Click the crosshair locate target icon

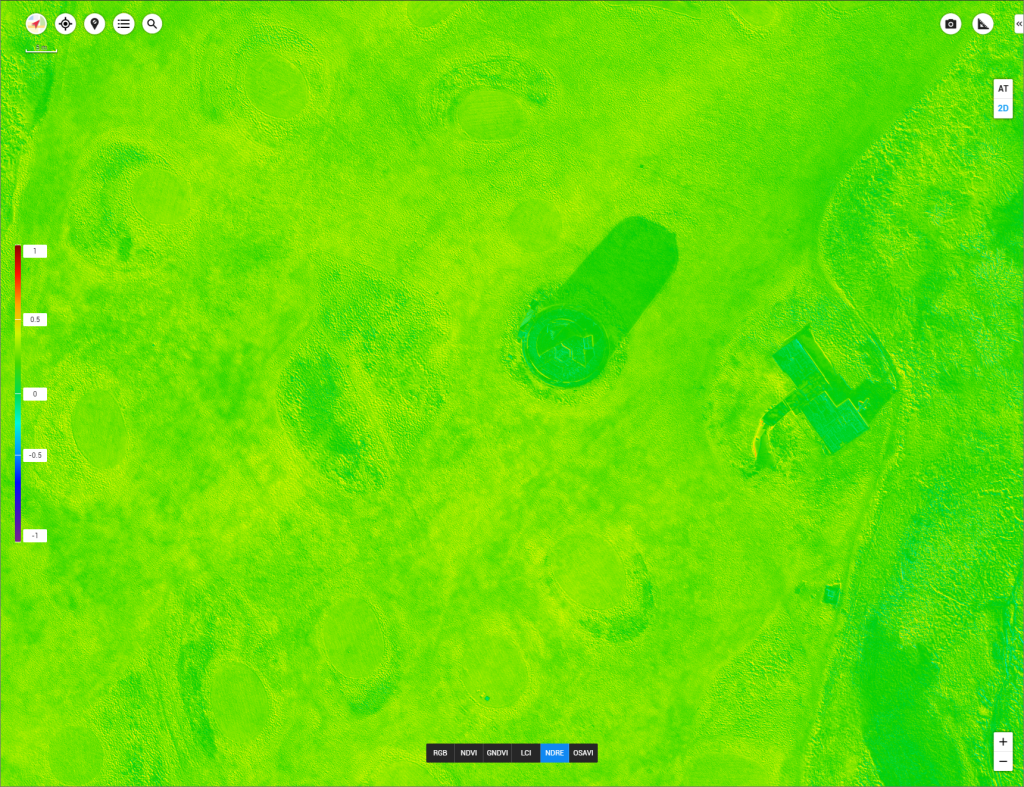(66, 24)
